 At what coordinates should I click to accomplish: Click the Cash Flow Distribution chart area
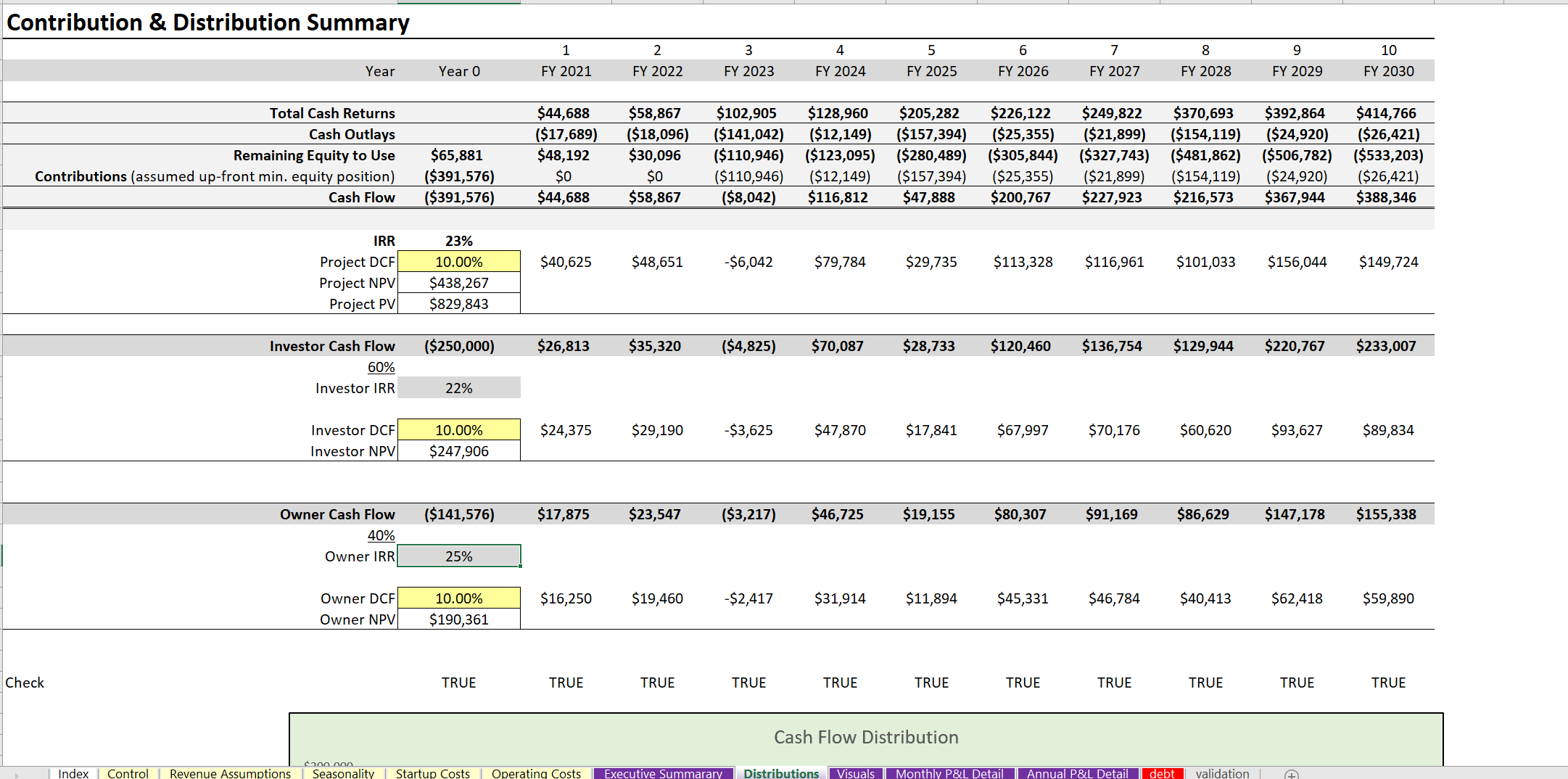click(x=865, y=736)
